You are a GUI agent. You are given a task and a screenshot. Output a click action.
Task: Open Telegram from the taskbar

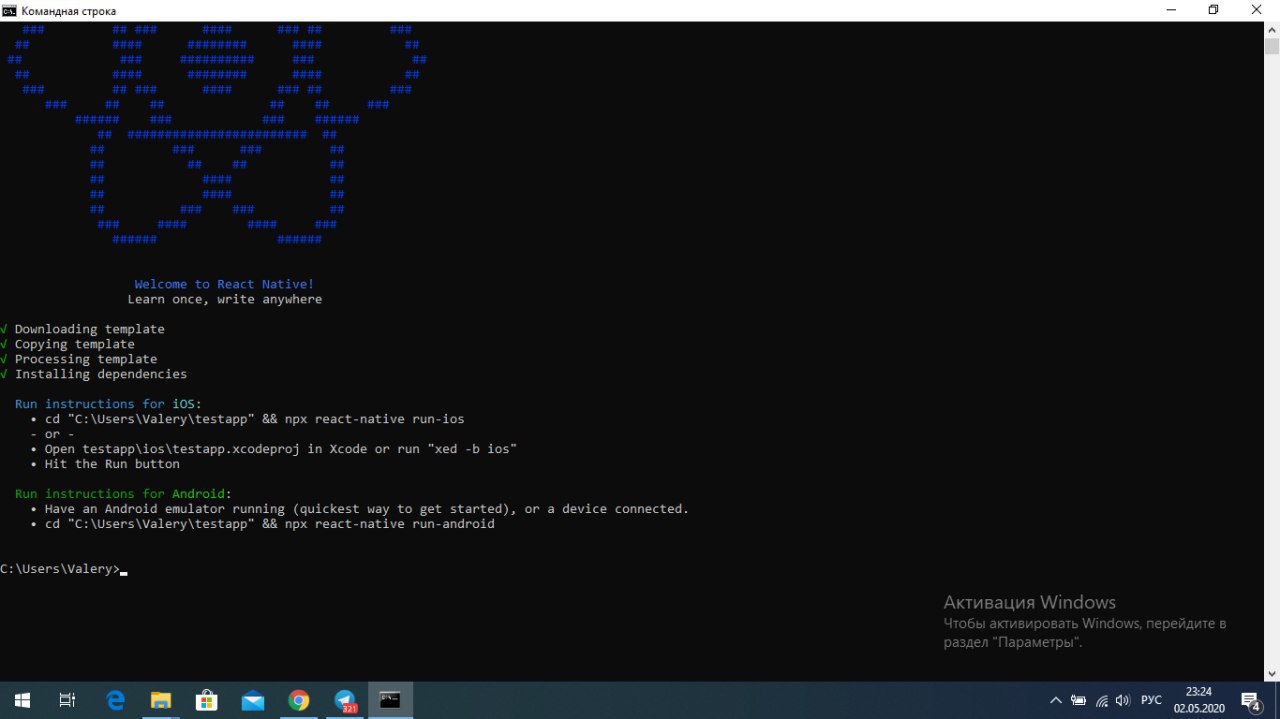345,700
